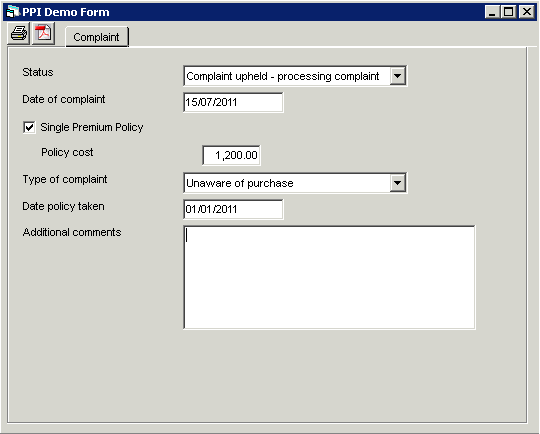This screenshot has height=434, width=540.
Task: Click into the Policy cost field
Action: coord(231,155)
